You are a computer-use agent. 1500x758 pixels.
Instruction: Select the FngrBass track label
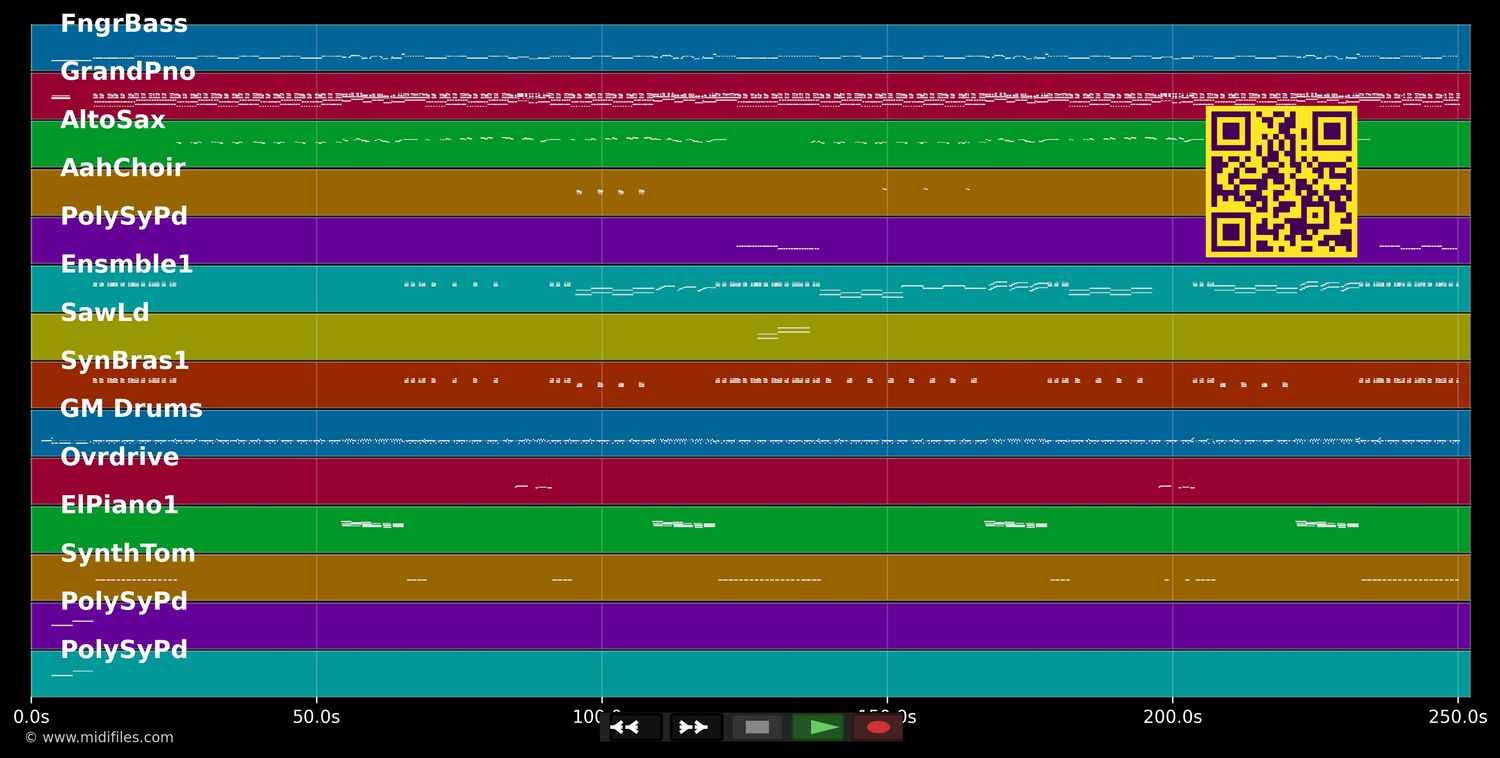(124, 24)
